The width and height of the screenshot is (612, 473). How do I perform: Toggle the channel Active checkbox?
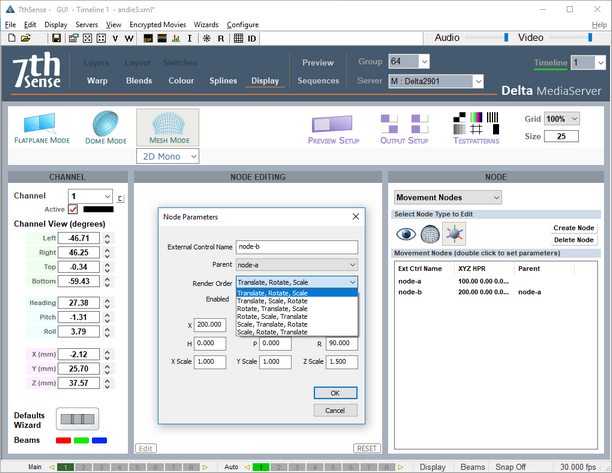tap(73, 209)
